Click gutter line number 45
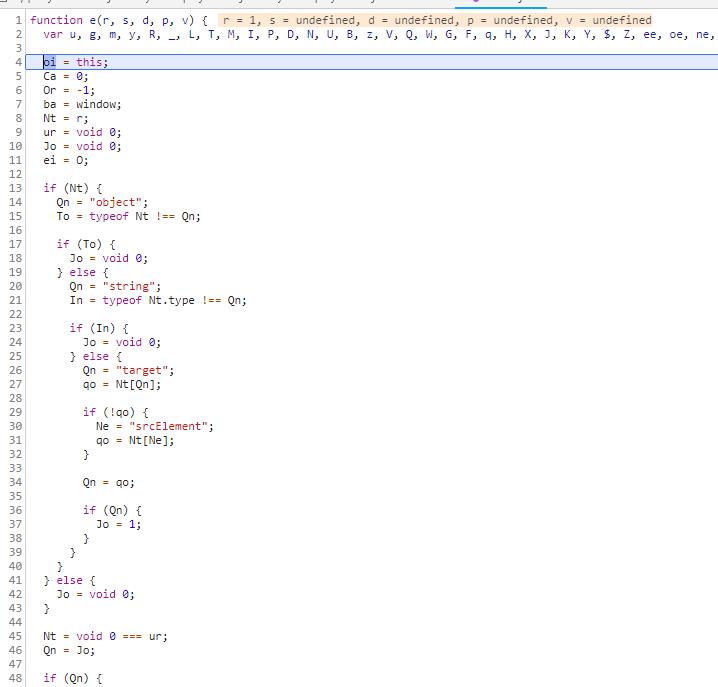The width and height of the screenshot is (718, 687). (16, 636)
